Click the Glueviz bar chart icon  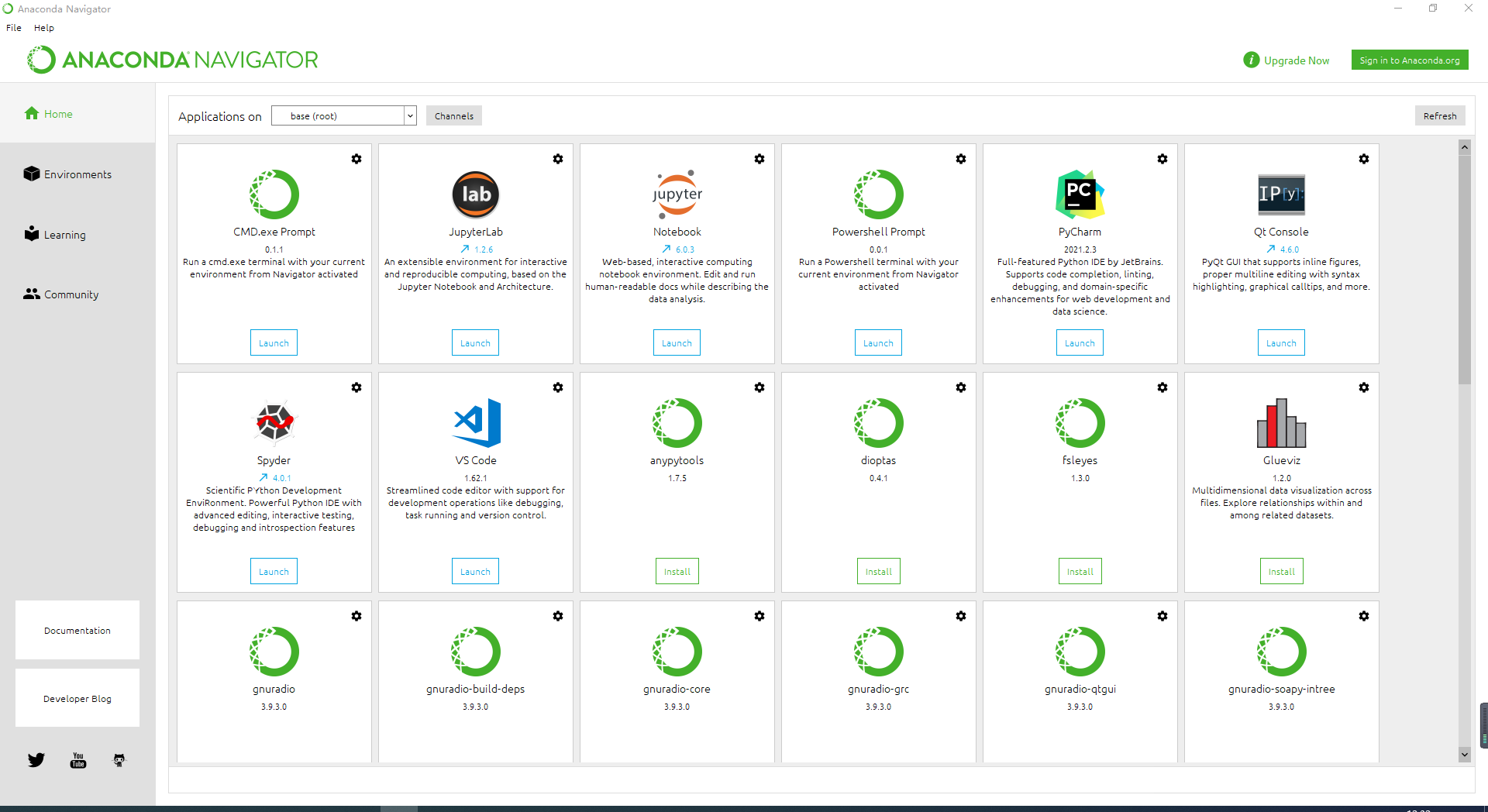pyautogui.click(x=1281, y=423)
